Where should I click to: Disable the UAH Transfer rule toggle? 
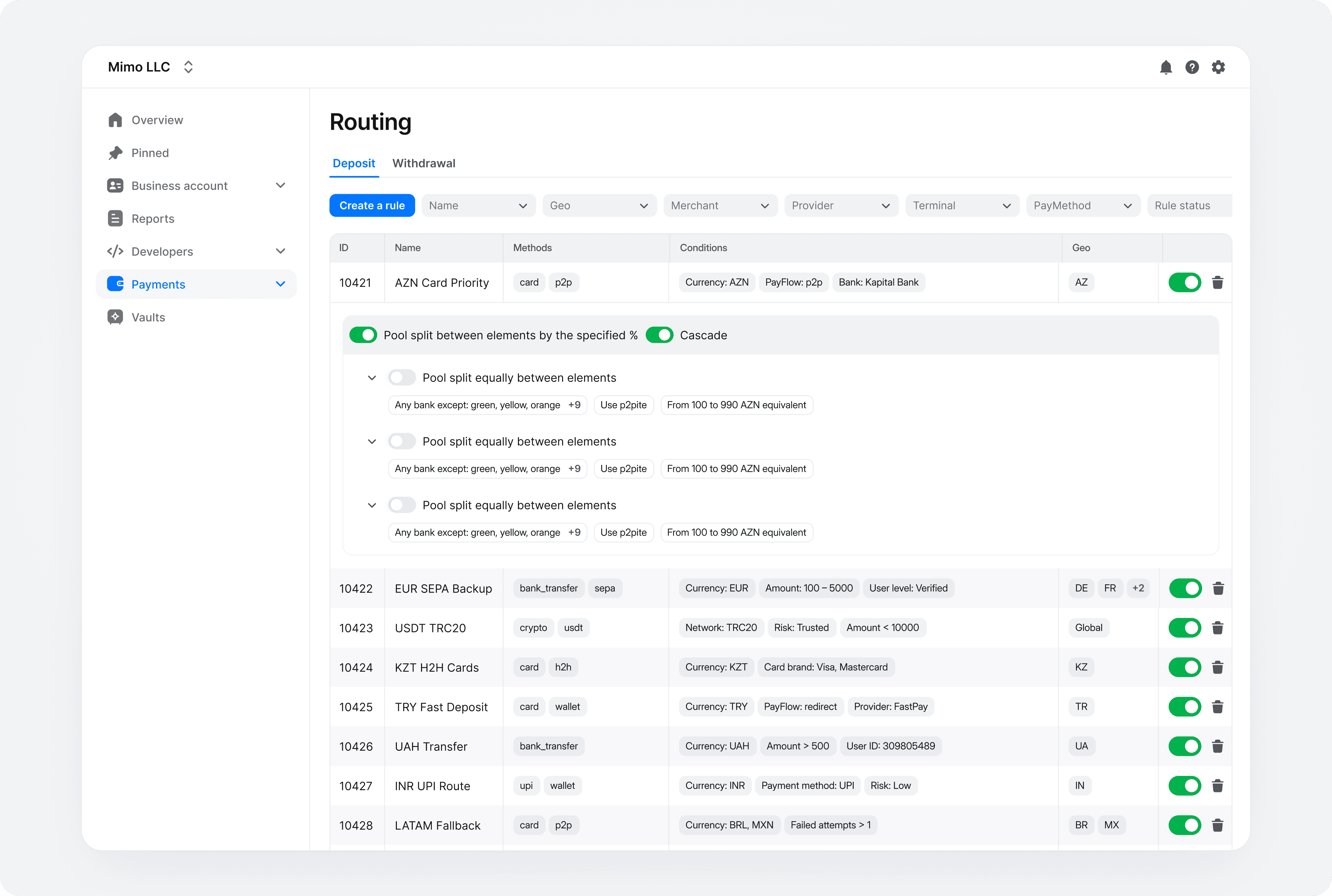(1185, 746)
